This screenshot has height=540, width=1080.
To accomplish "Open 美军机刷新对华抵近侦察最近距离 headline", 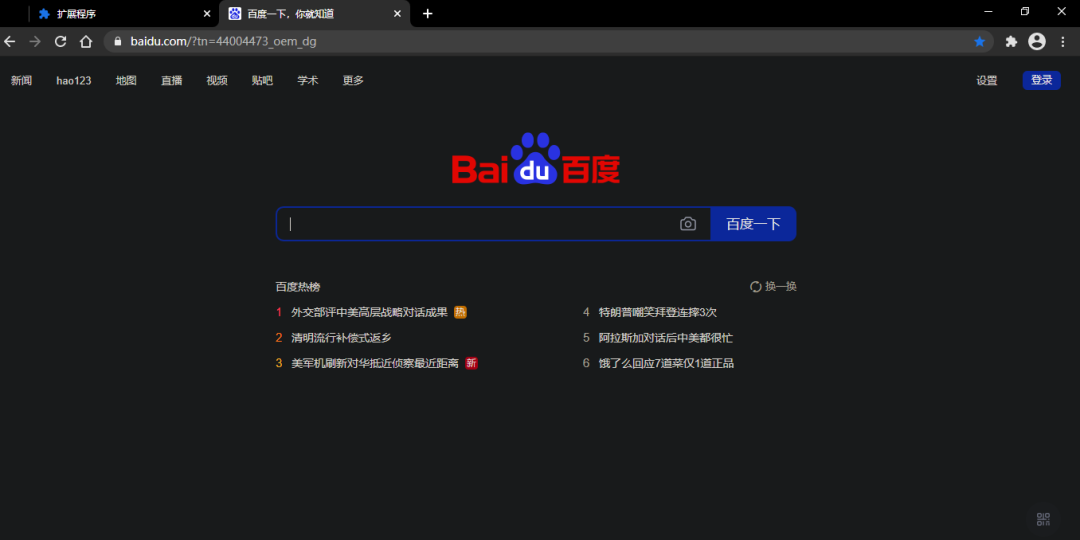I will coord(375,363).
